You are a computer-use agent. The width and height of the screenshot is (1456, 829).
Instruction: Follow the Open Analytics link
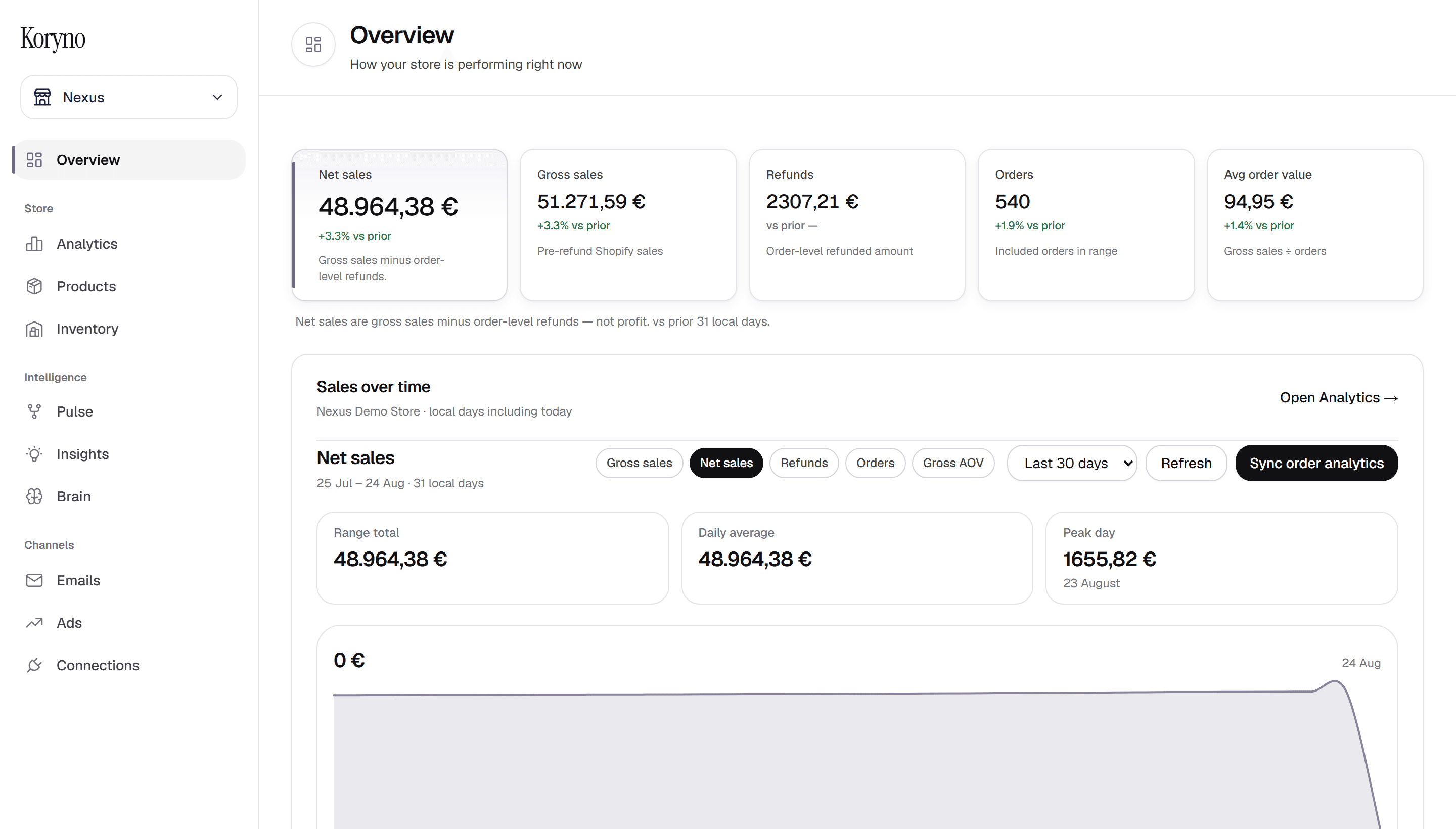pyautogui.click(x=1339, y=397)
